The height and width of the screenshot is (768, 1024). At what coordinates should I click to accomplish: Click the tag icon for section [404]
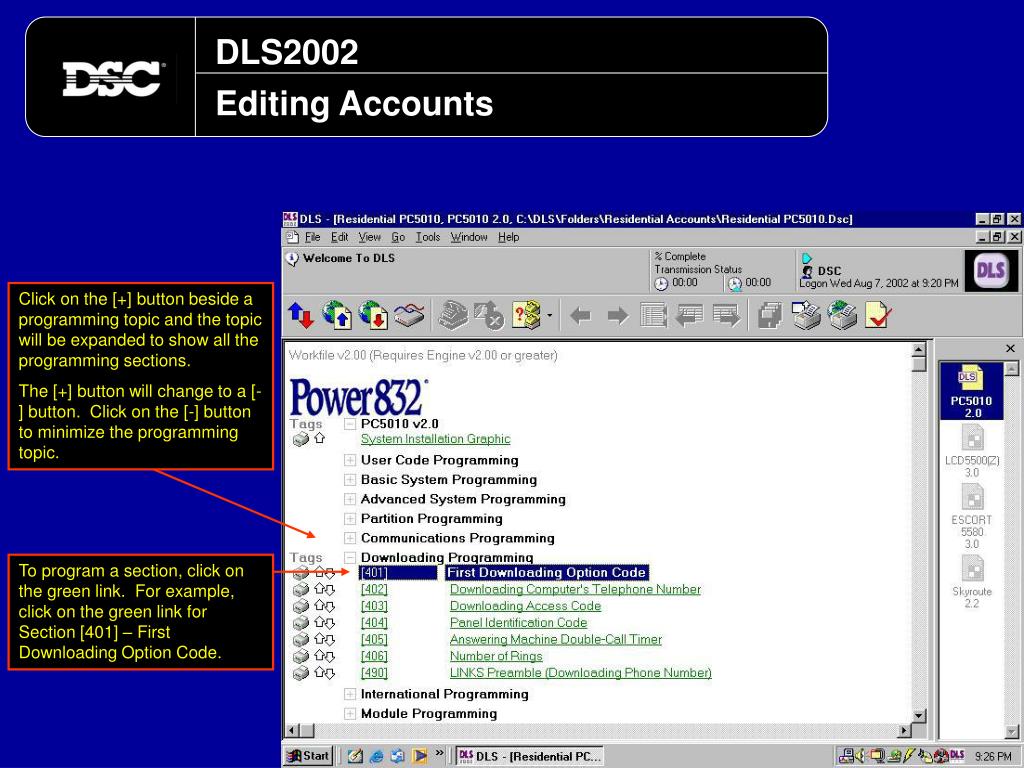(300, 623)
